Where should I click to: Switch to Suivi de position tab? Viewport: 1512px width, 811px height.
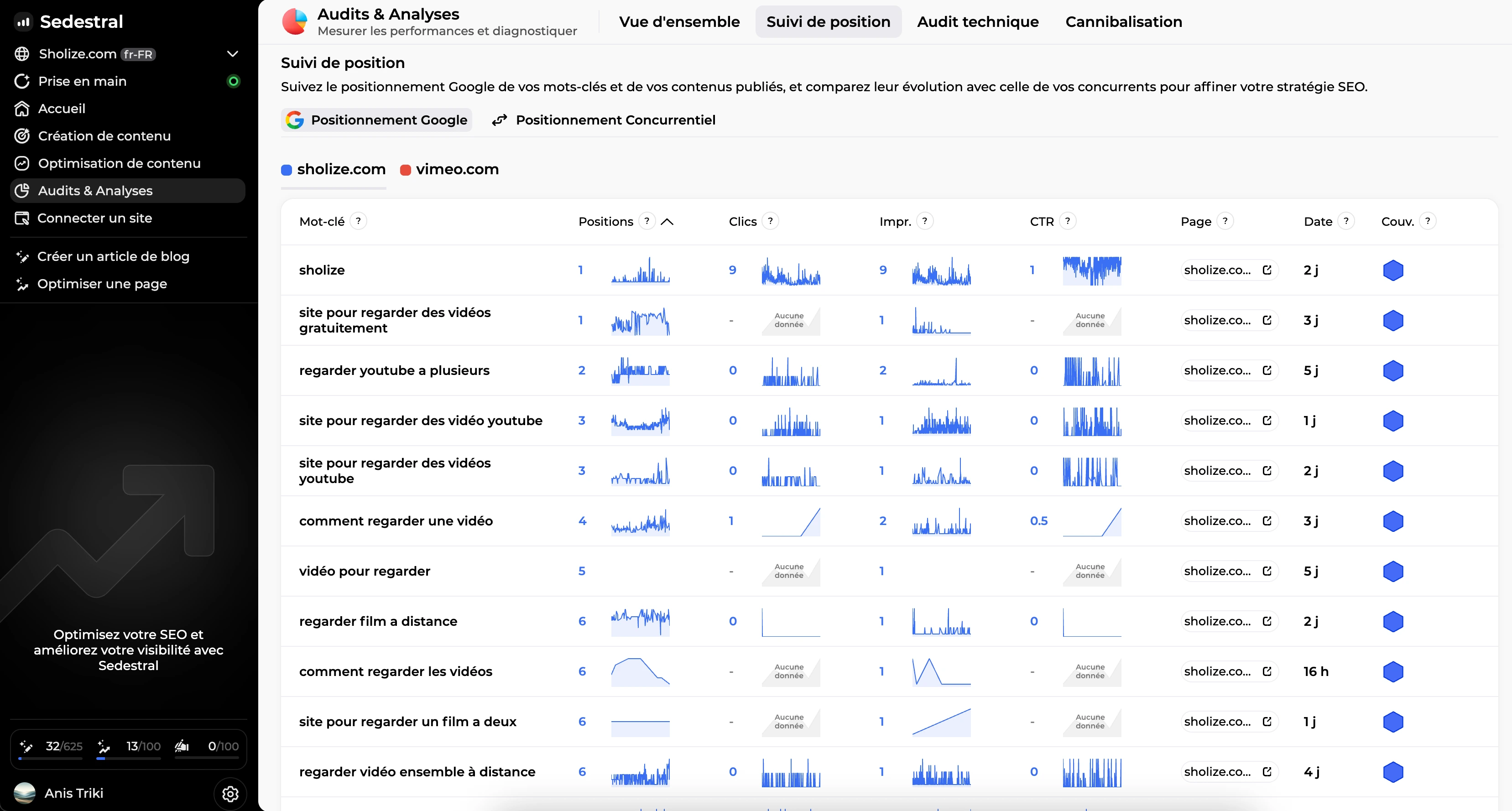click(x=828, y=22)
